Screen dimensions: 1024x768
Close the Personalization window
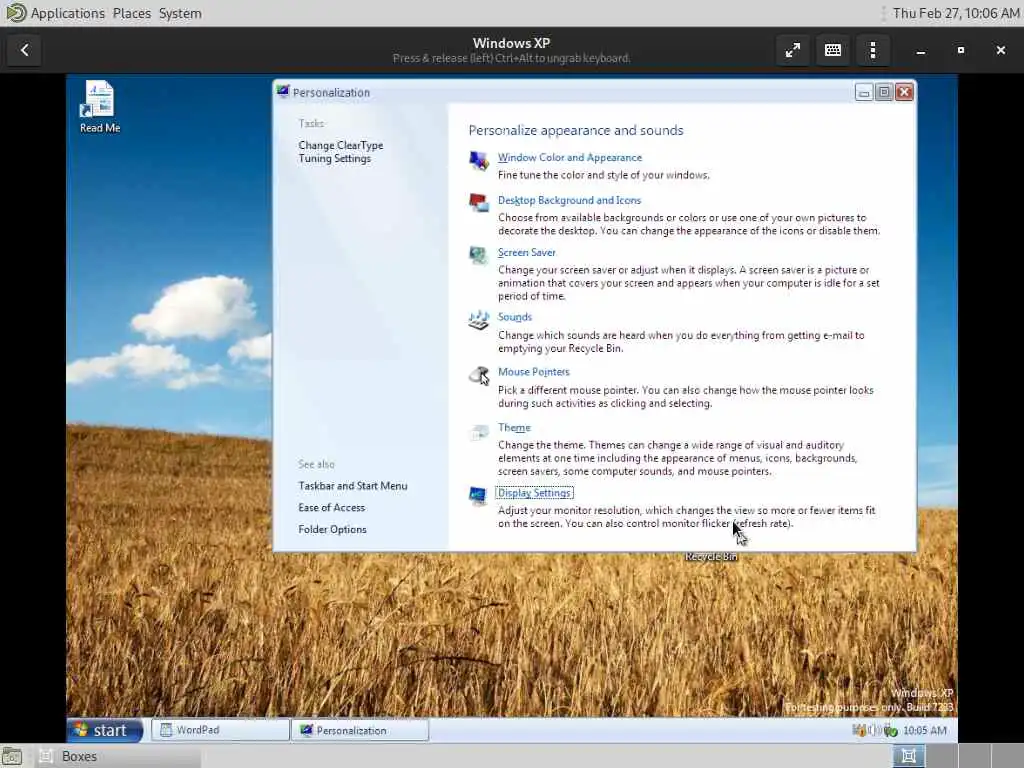click(x=904, y=93)
